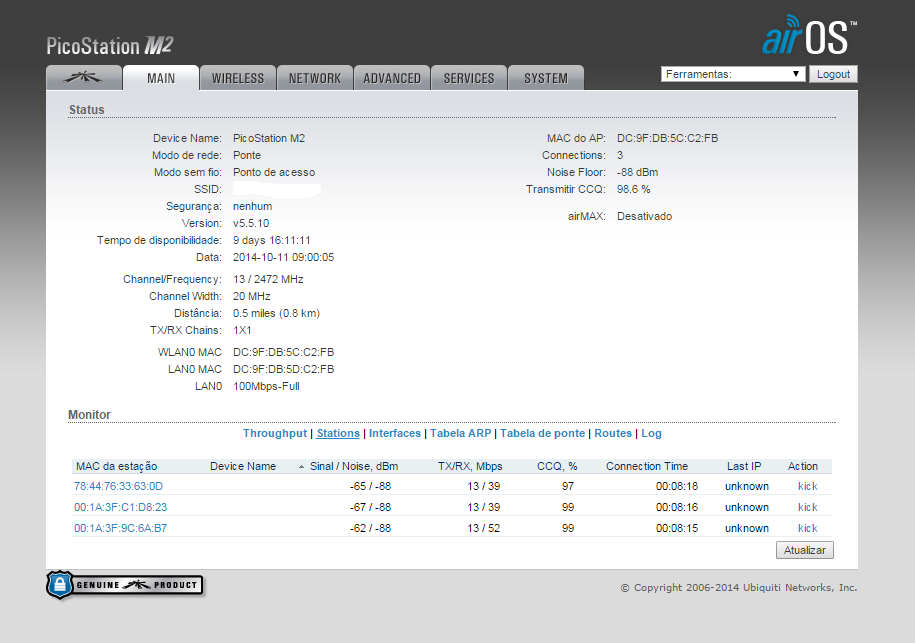Show the Interfaces monitor
Viewport: 915px width, 643px height.
click(394, 434)
